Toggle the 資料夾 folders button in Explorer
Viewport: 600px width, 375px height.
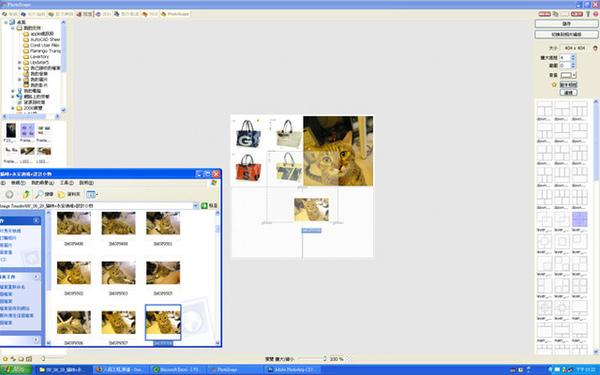[x=69, y=194]
